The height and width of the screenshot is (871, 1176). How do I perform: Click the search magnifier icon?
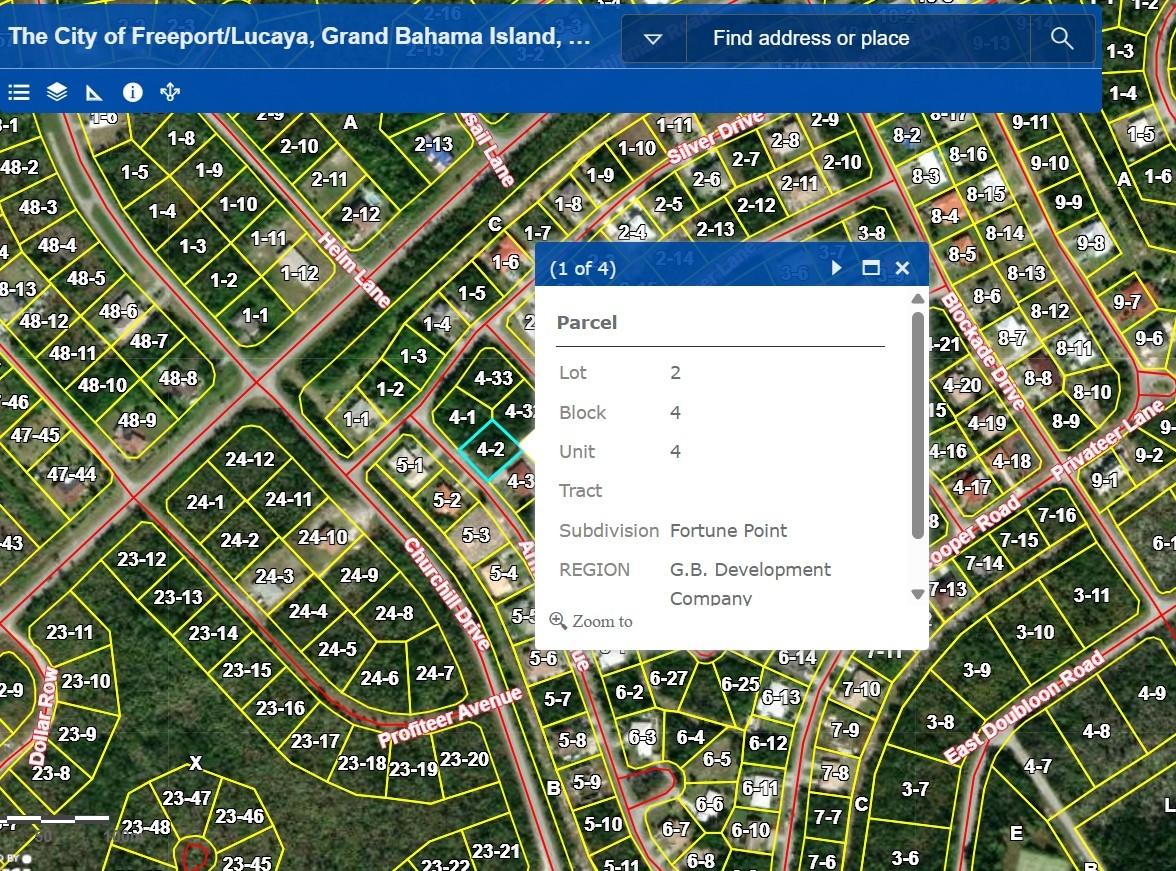[x=1062, y=39]
